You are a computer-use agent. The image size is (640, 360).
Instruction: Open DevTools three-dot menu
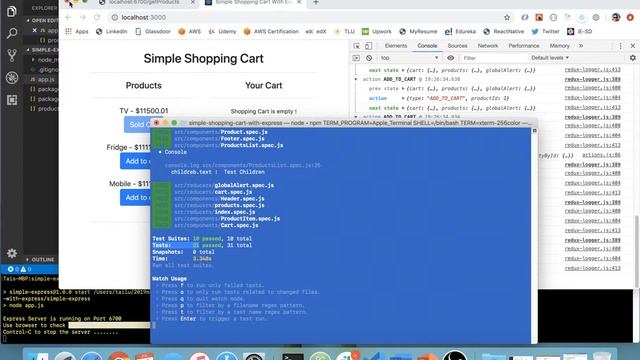point(620,46)
